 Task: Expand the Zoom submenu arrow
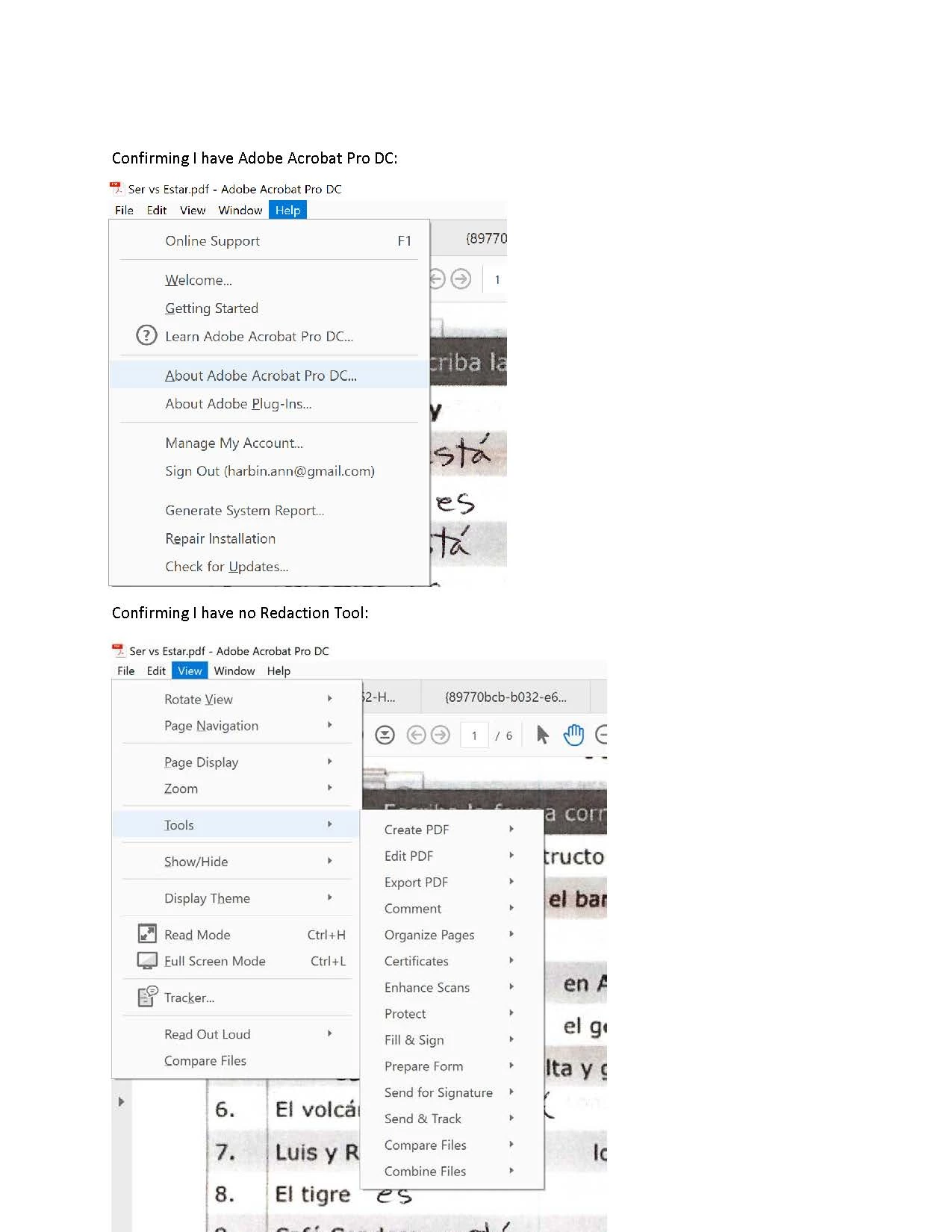pos(329,787)
